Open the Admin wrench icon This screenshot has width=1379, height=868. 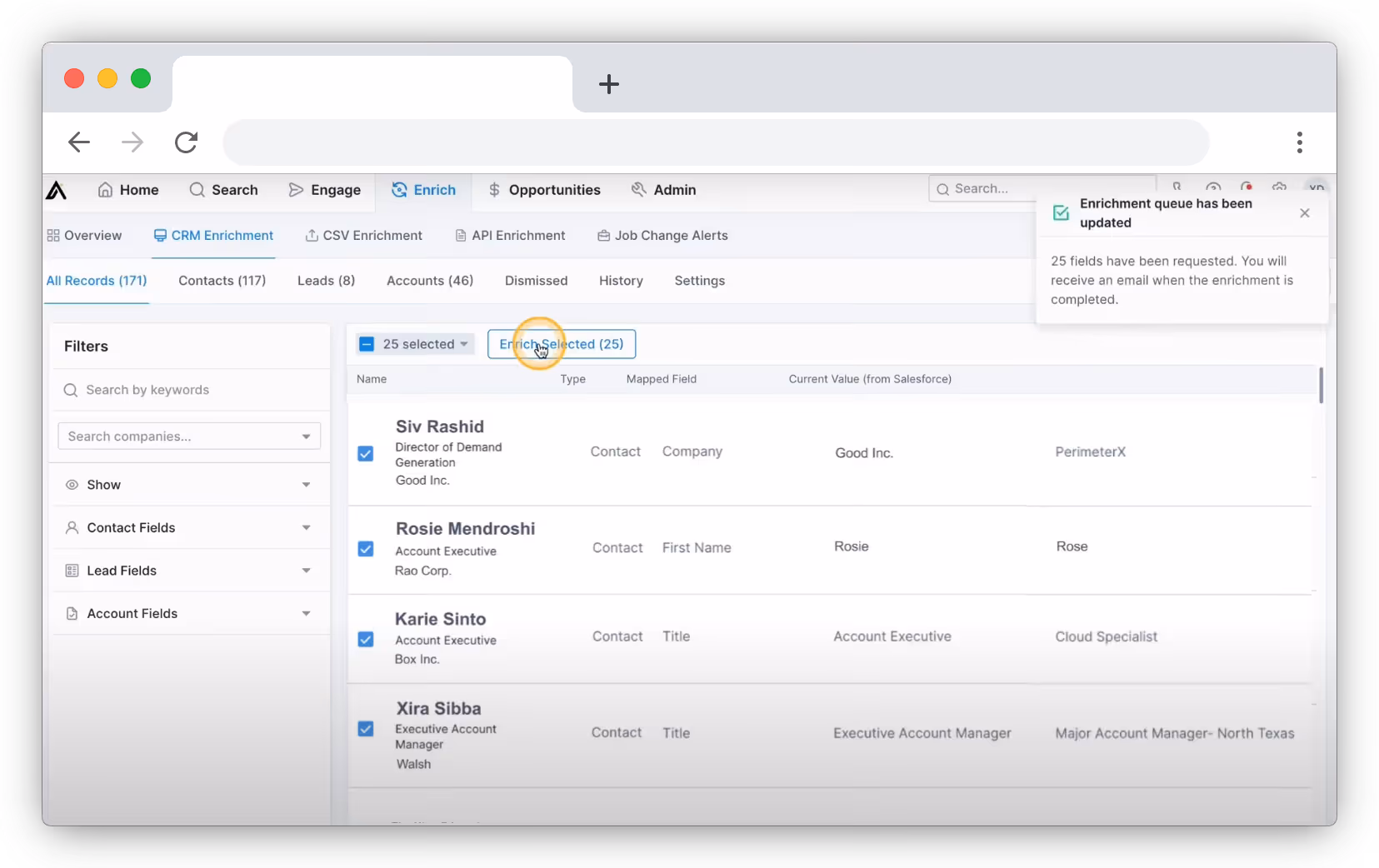[x=637, y=189]
